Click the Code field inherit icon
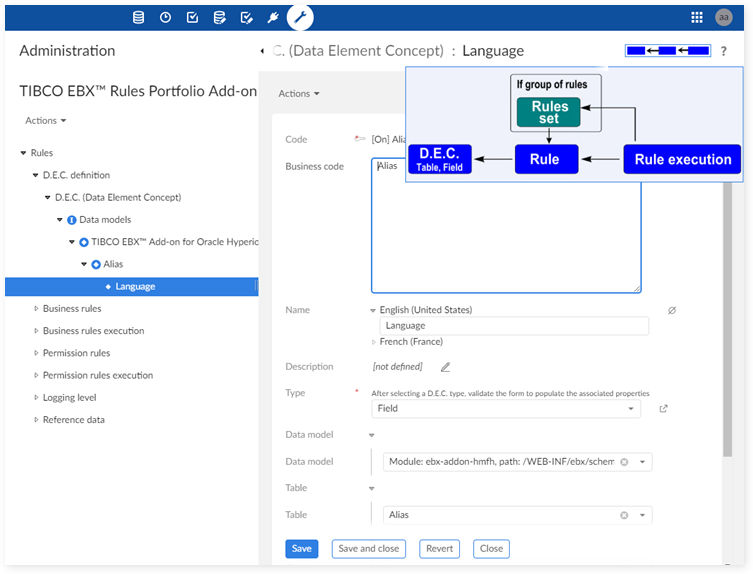753x574 pixels. pyautogui.click(x=360, y=139)
